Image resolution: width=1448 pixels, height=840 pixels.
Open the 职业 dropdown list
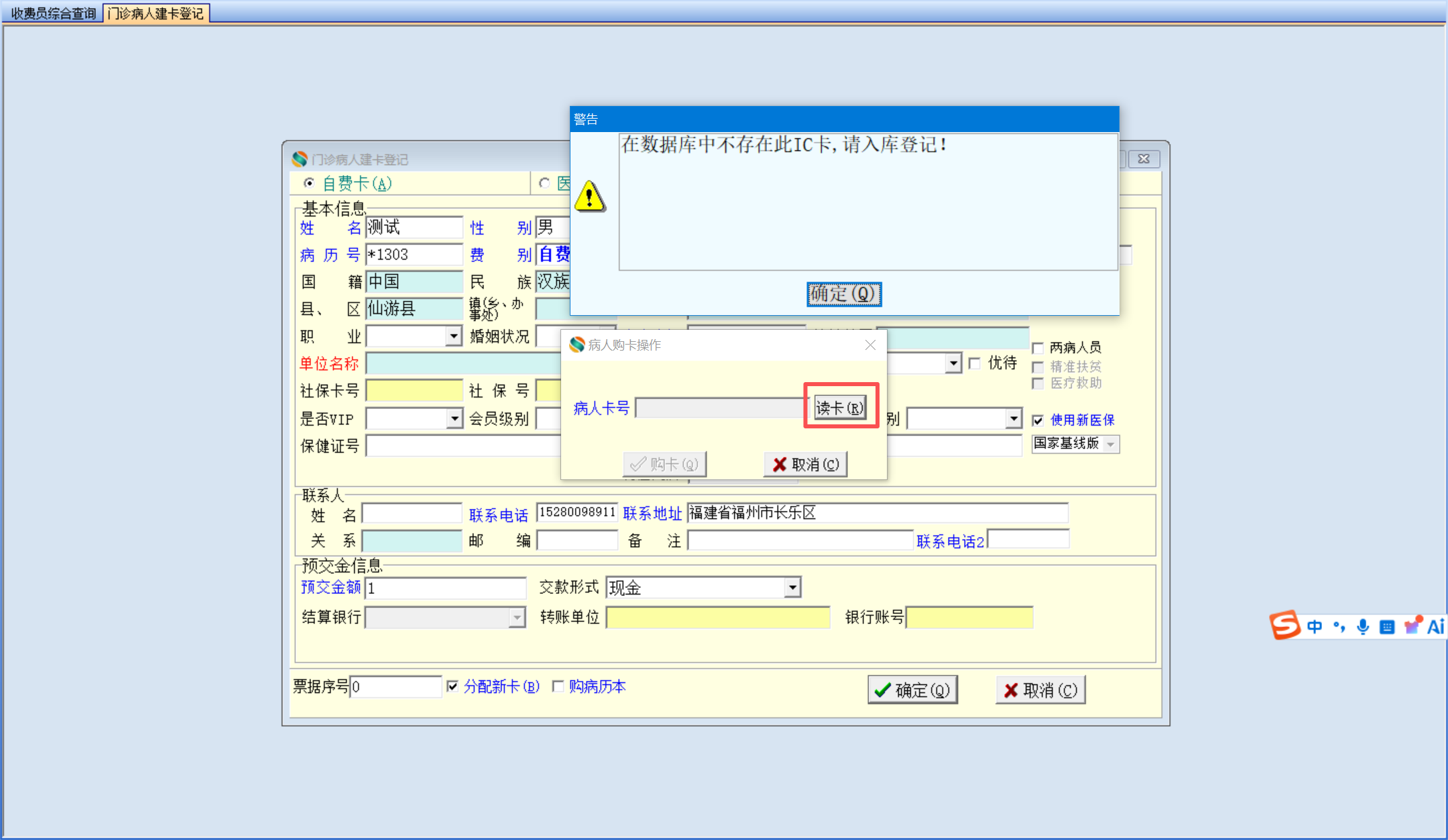point(454,336)
